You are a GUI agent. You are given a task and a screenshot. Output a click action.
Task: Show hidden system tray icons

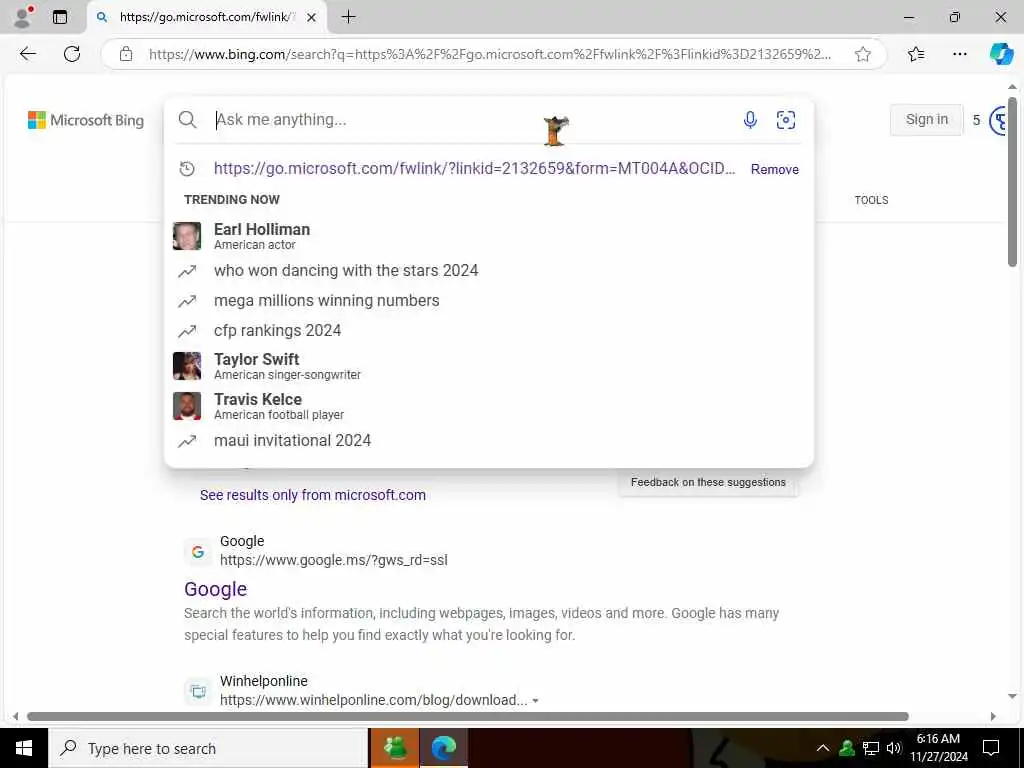pos(823,748)
